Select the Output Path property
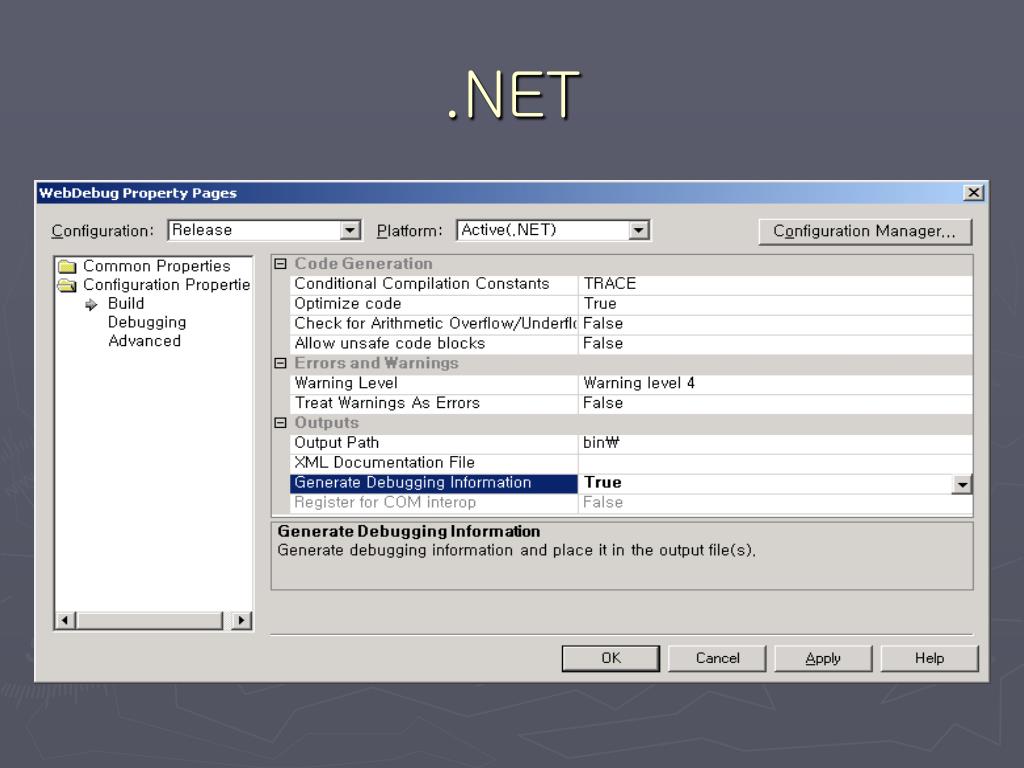Image resolution: width=1024 pixels, height=768 pixels. point(434,443)
